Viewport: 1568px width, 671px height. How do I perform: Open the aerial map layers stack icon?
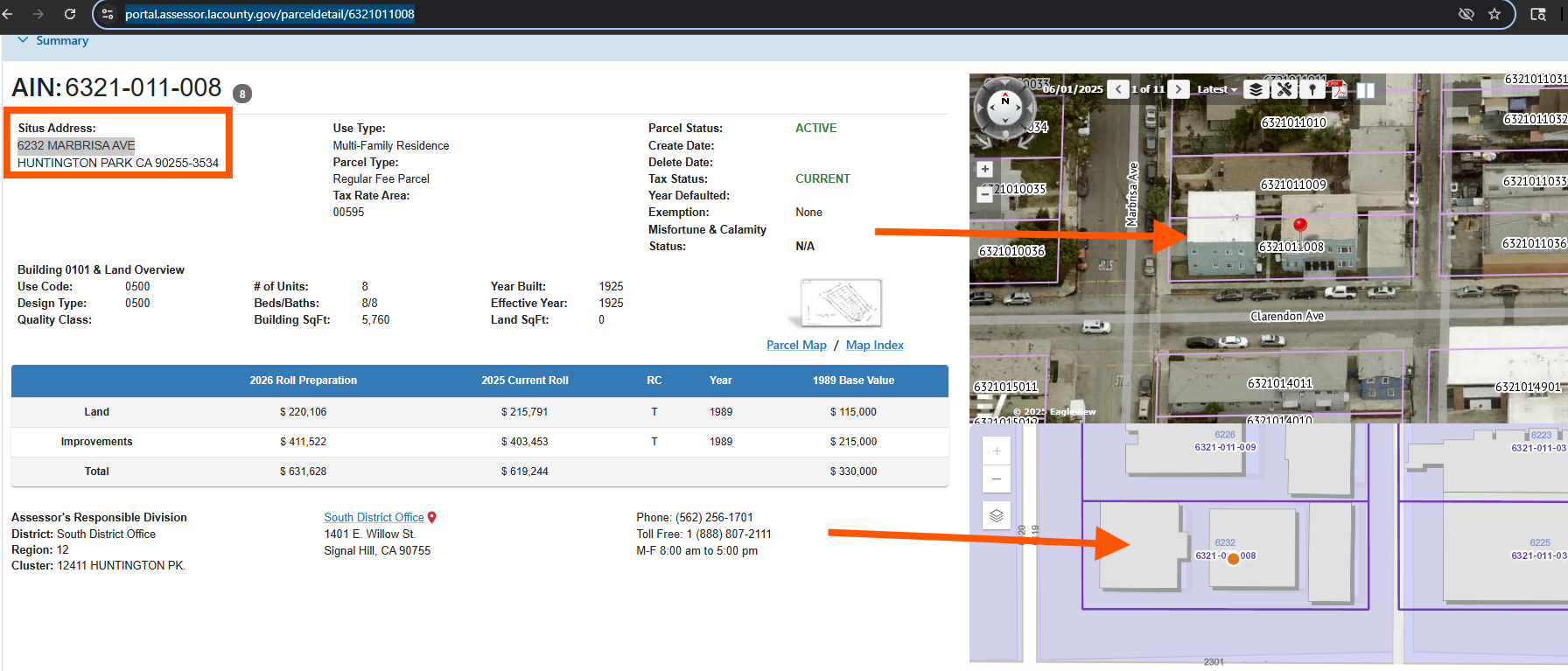[x=1256, y=89]
